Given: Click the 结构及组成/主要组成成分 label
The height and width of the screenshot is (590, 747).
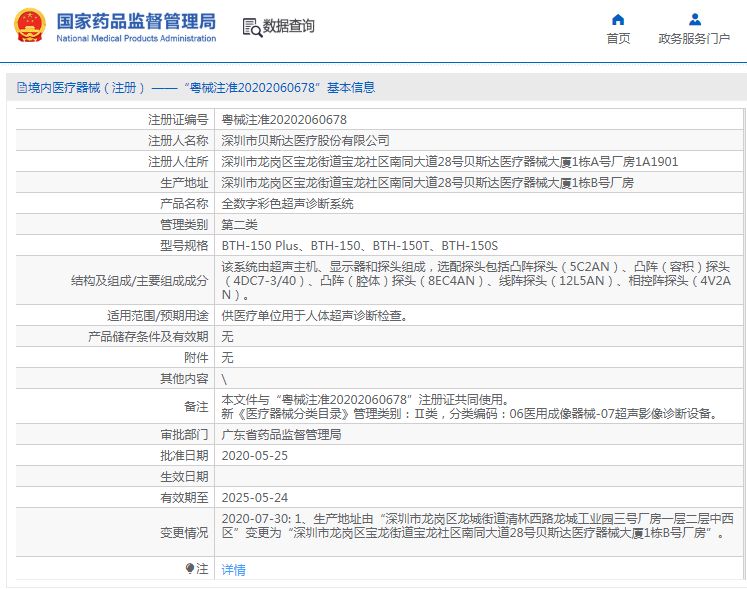Looking at the screenshot, I should pos(140,281).
